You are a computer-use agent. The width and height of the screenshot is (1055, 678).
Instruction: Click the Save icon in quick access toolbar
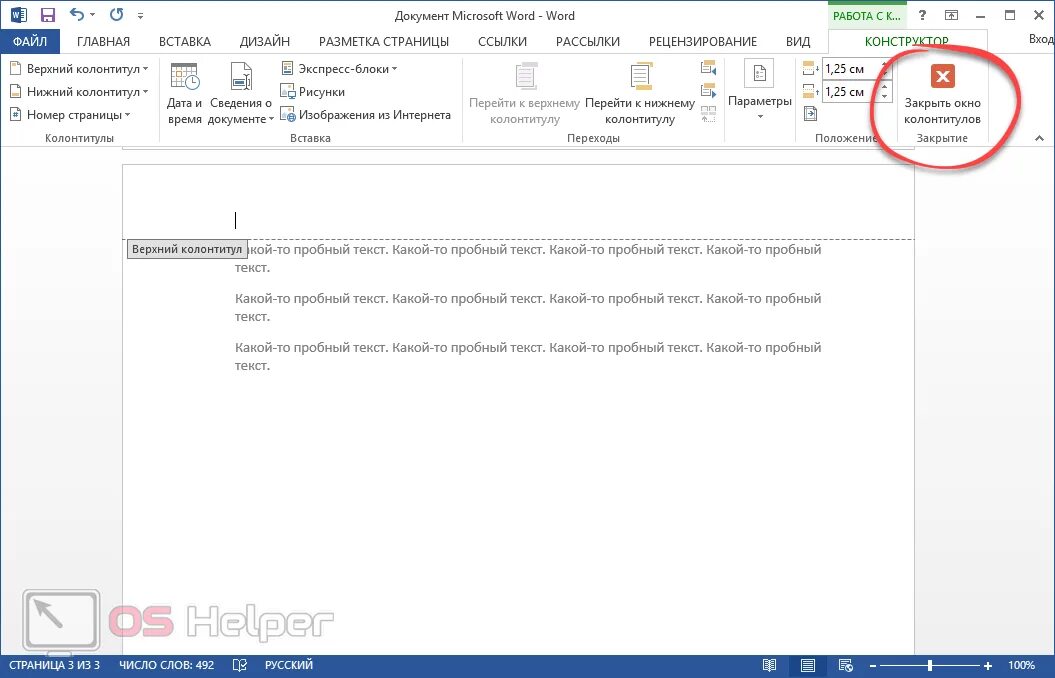click(47, 15)
